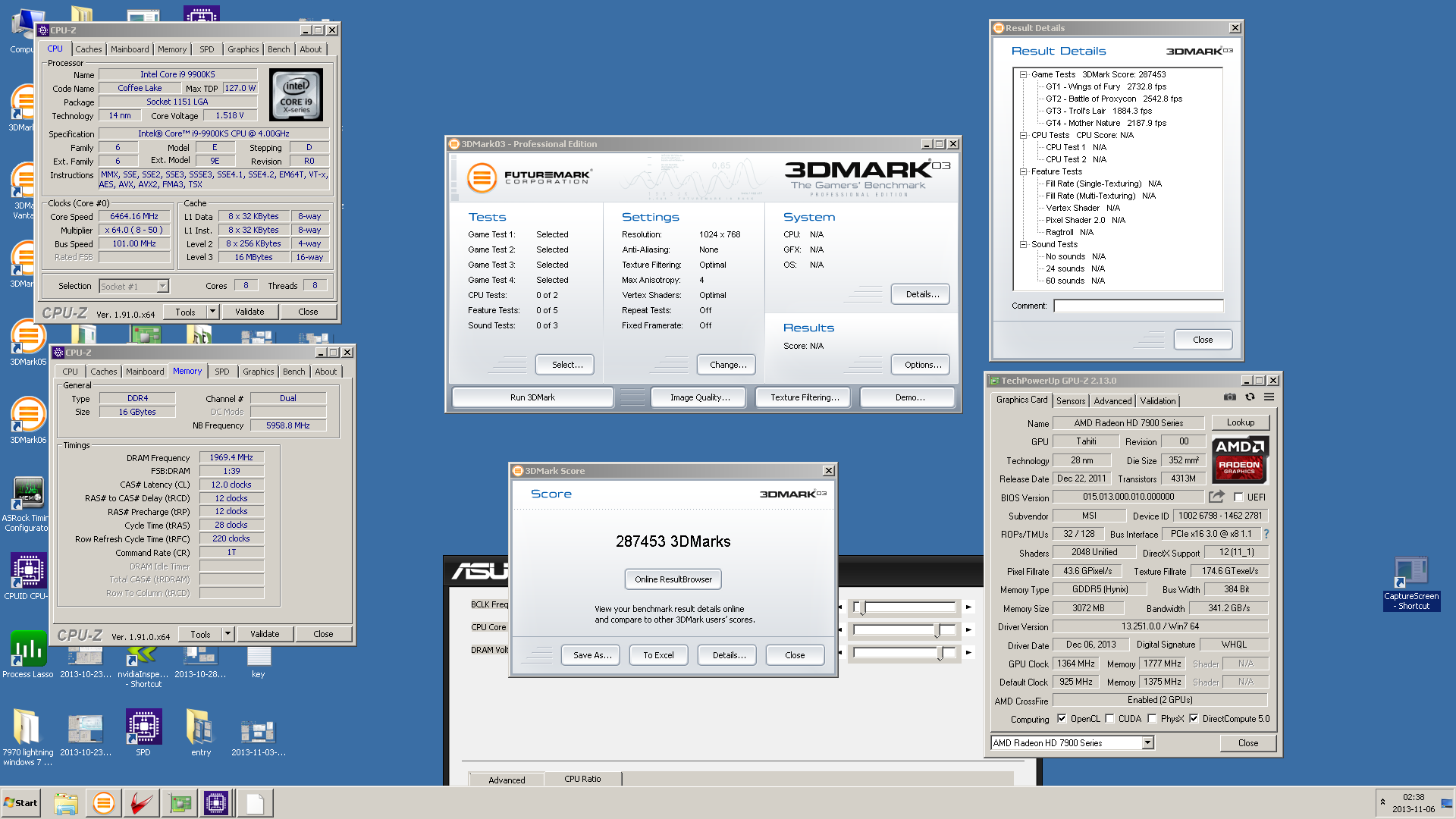Click the blank document taskbar icon

(x=255, y=803)
